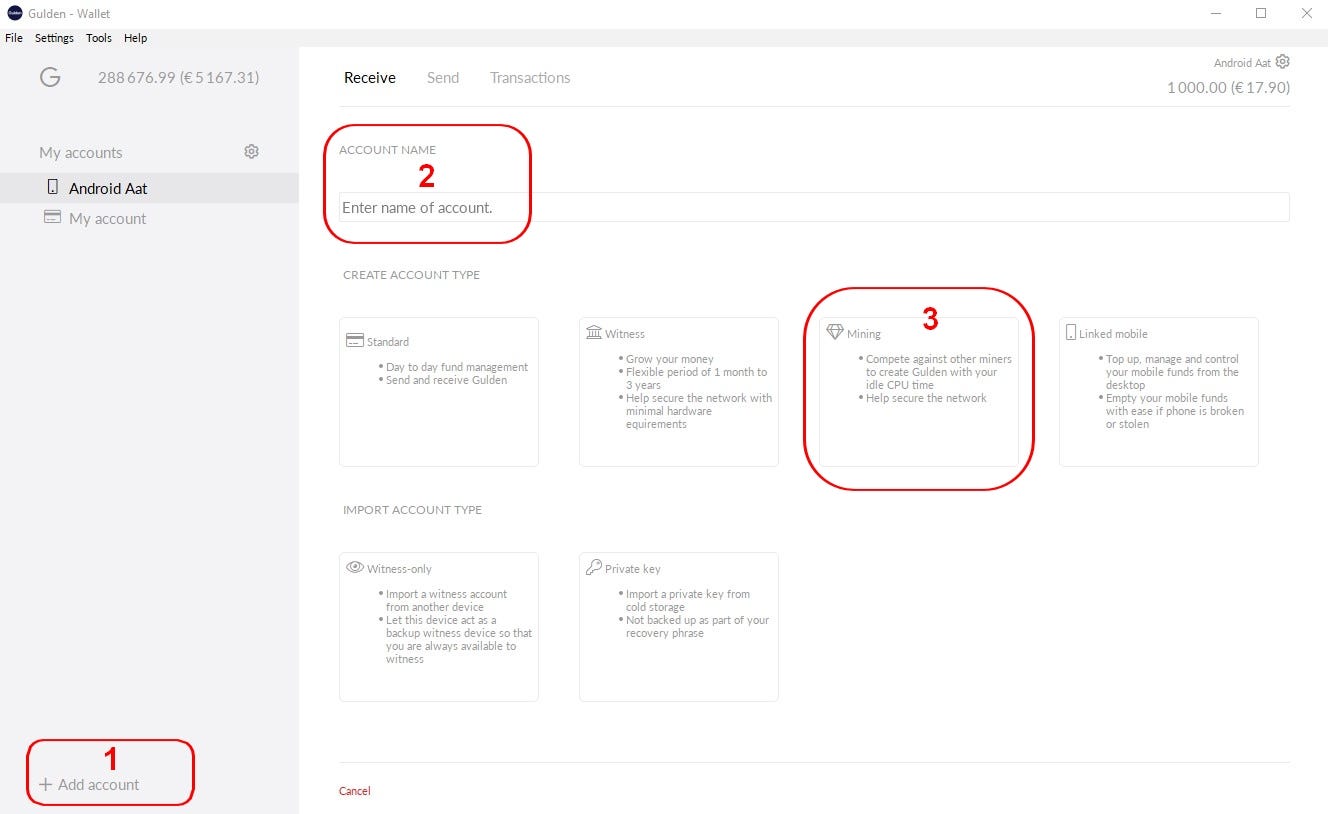Image resolution: width=1328 pixels, height=814 pixels.
Task: Choose Witness-only import card
Action: click(x=439, y=627)
